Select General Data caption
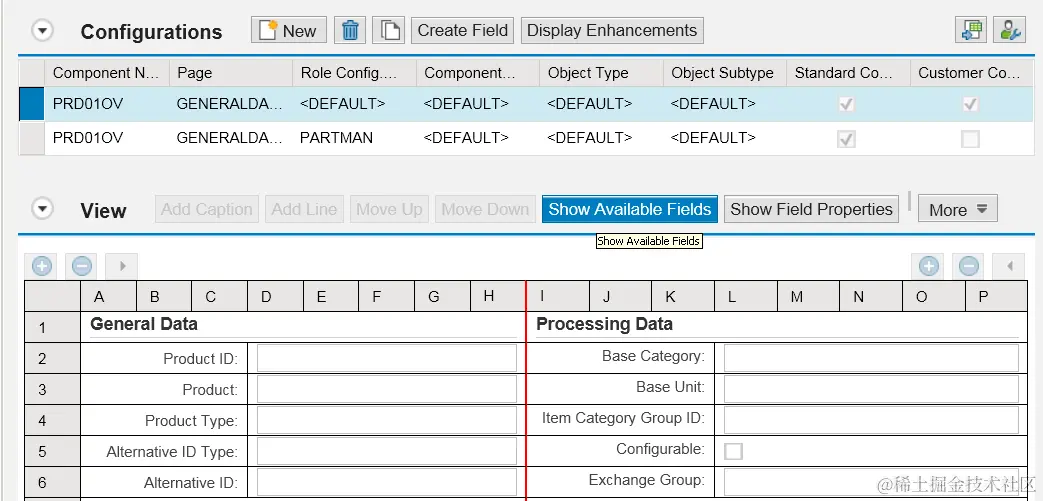 click(x=144, y=324)
